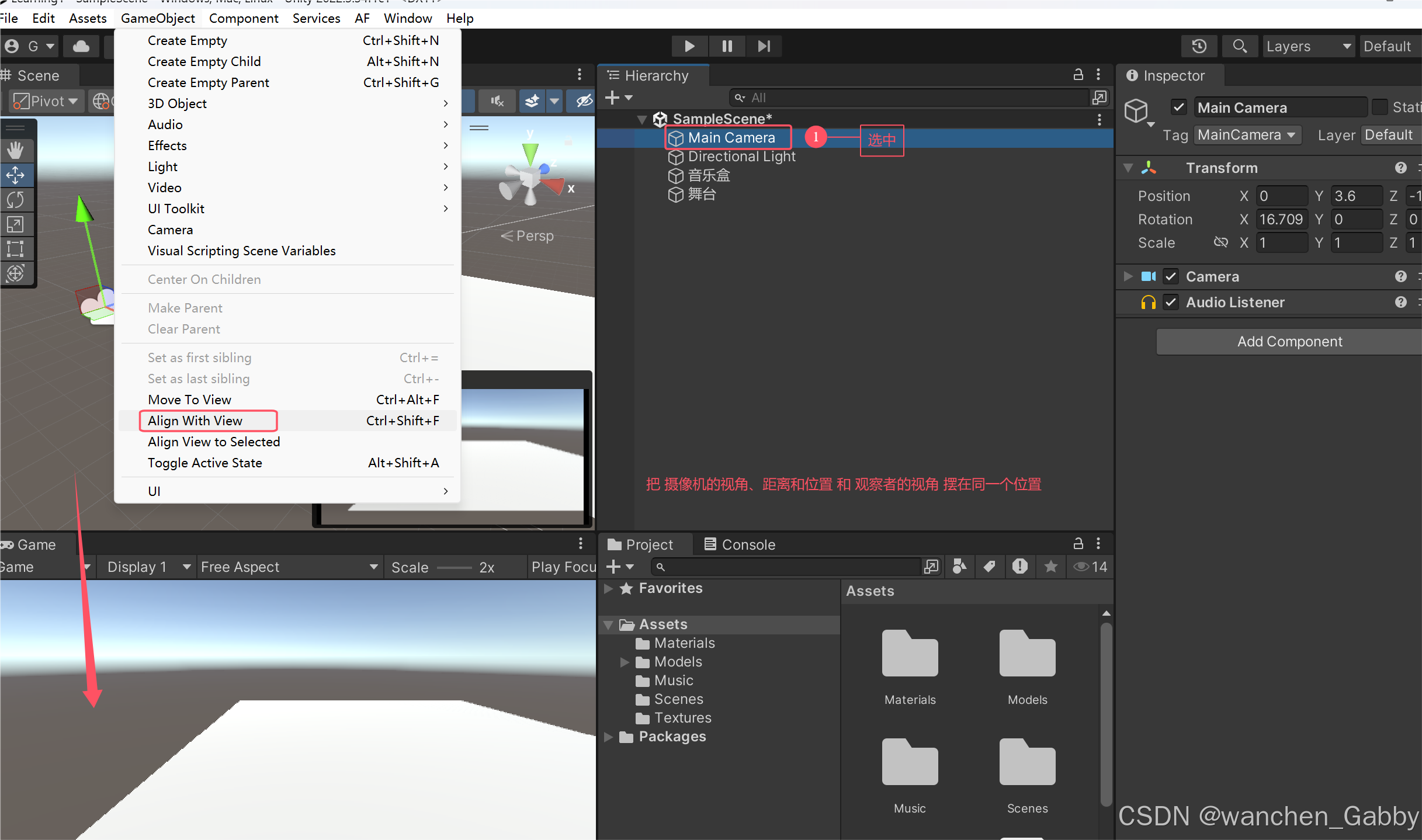The image size is (1422, 840).
Task: Click the Position Y input field
Action: tap(1355, 196)
